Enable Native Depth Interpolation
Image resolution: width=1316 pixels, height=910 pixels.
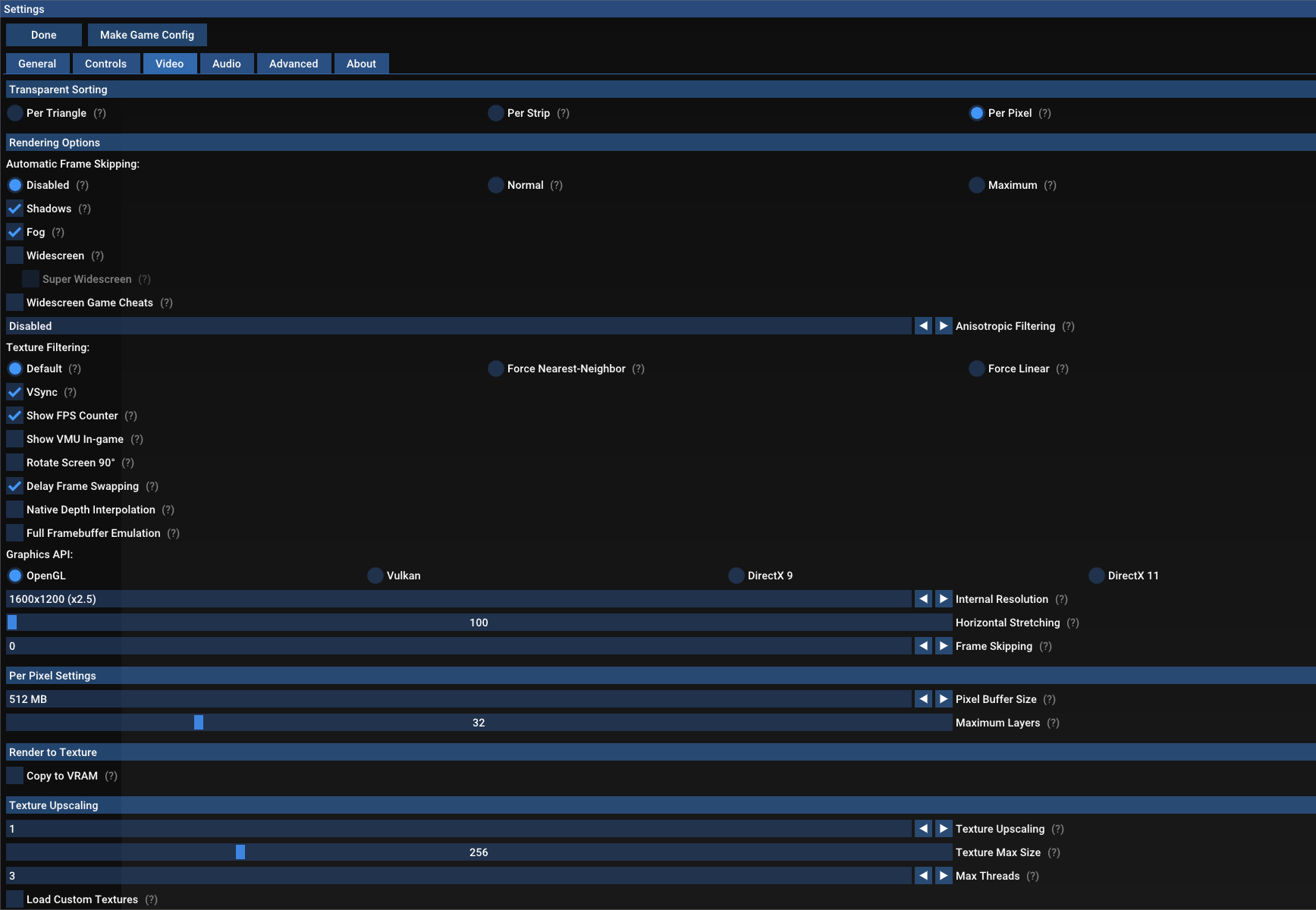(15, 510)
